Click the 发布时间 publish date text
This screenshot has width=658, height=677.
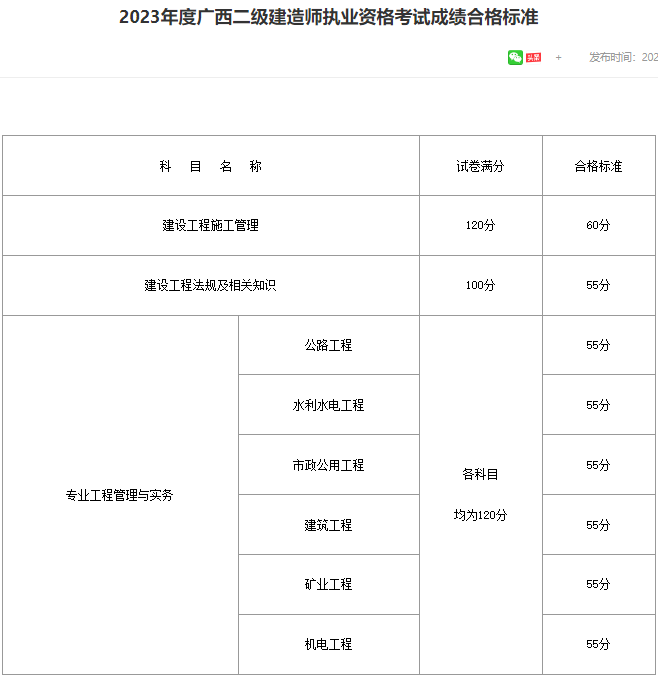coord(623,57)
